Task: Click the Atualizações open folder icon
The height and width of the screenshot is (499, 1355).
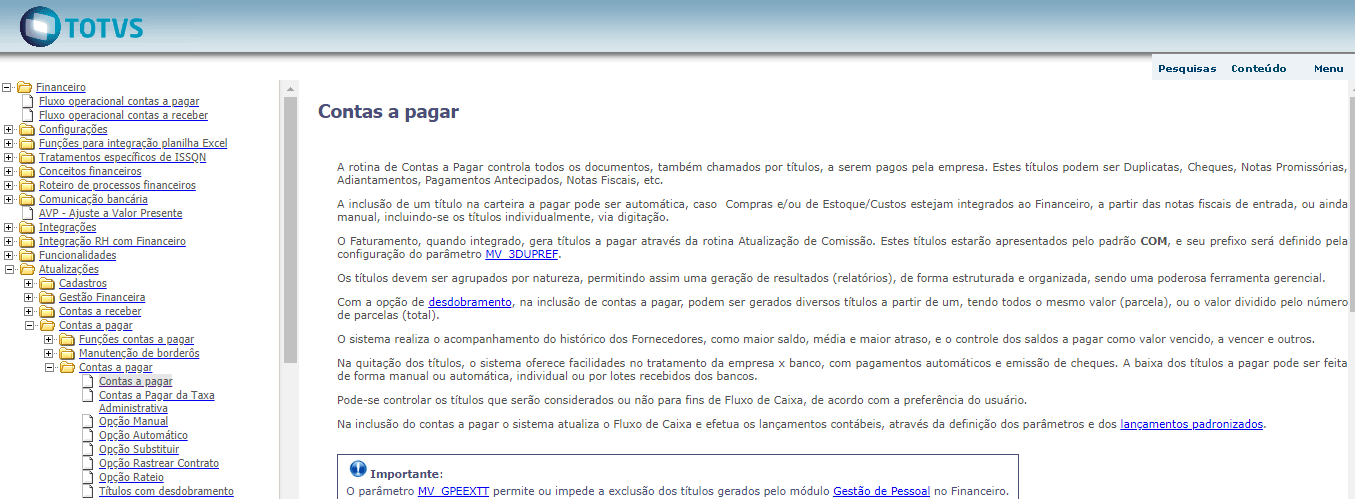Action: [28, 269]
